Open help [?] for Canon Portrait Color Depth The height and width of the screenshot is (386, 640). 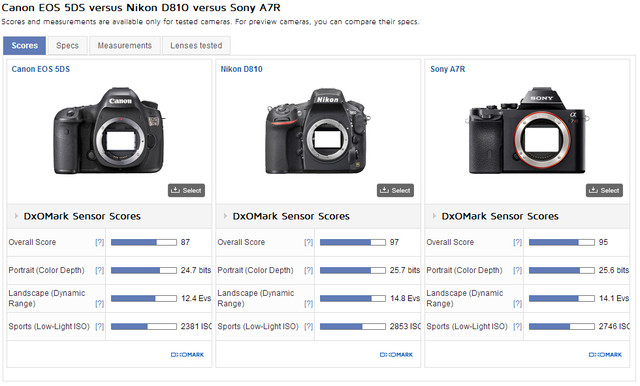tap(100, 270)
